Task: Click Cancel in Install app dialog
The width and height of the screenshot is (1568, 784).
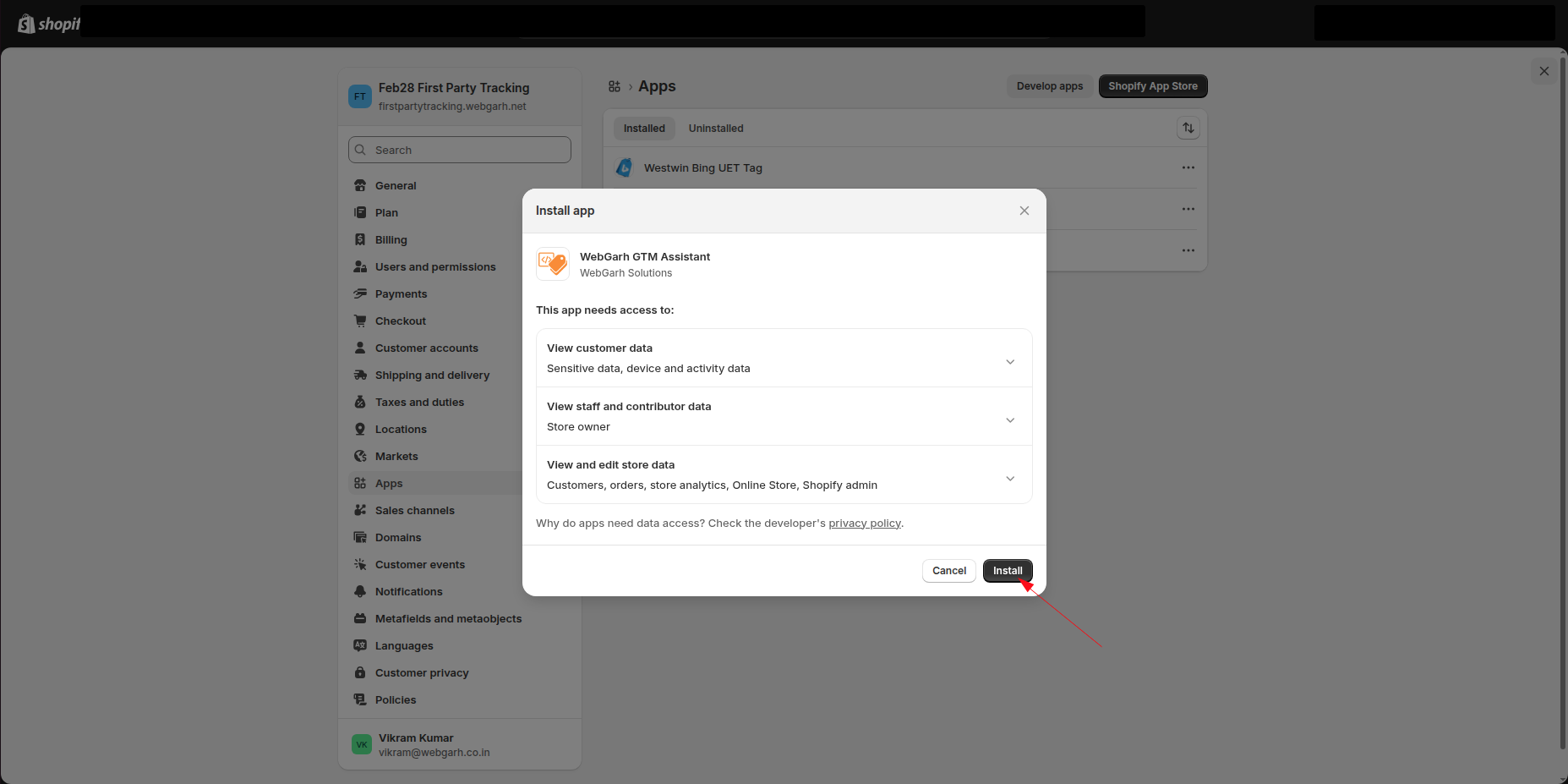Action: click(x=949, y=571)
